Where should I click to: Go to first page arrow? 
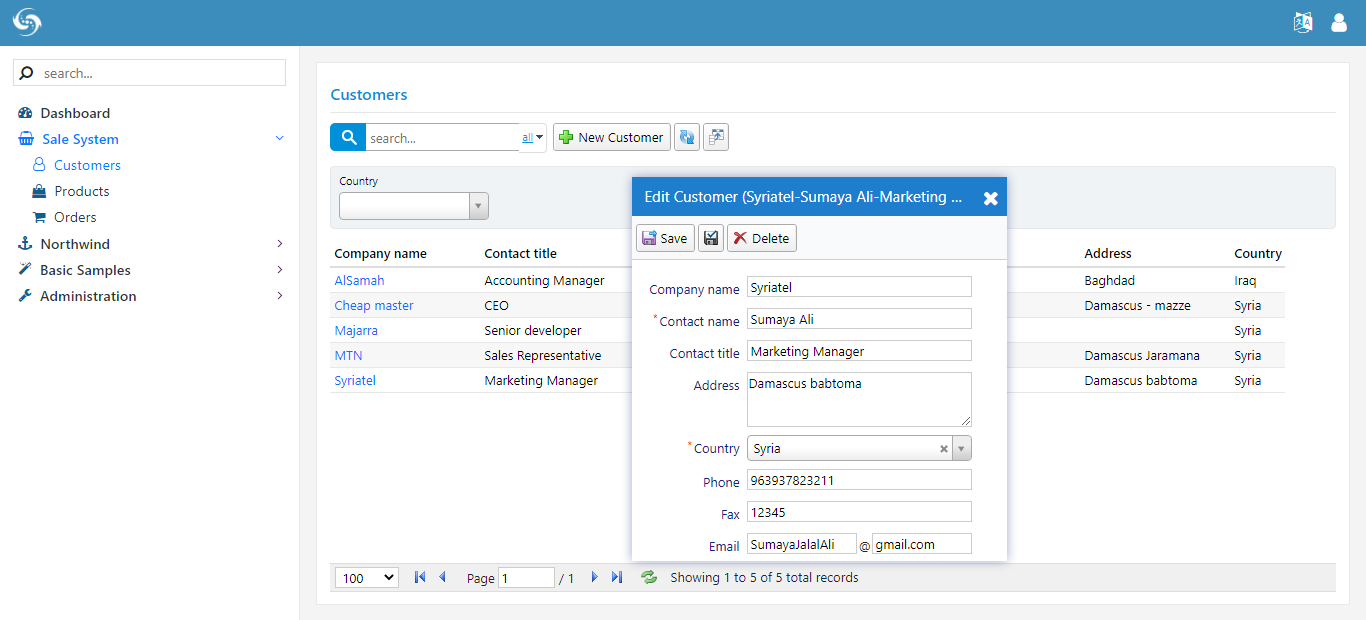click(x=420, y=577)
